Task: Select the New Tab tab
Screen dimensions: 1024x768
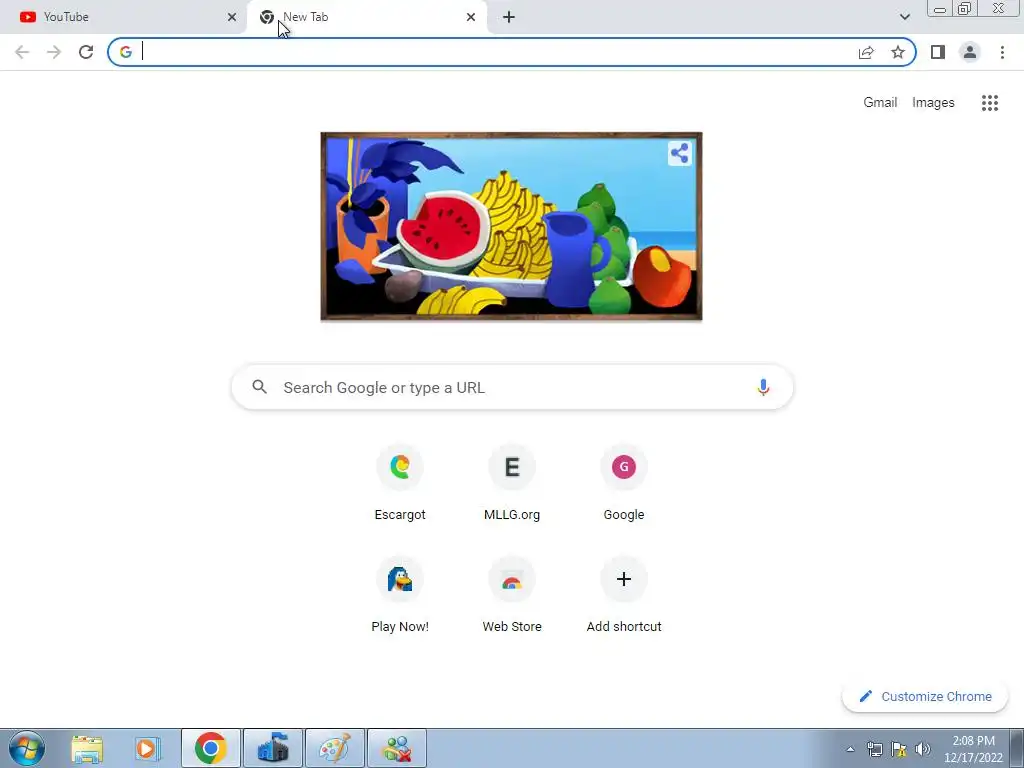Action: click(x=367, y=17)
